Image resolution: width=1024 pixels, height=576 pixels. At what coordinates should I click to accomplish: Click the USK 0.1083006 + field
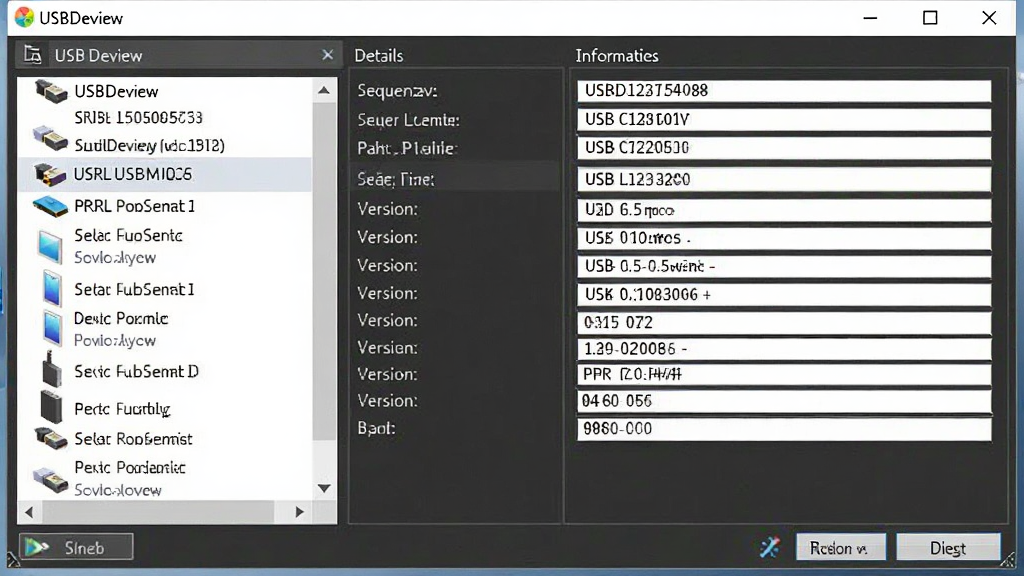784,295
